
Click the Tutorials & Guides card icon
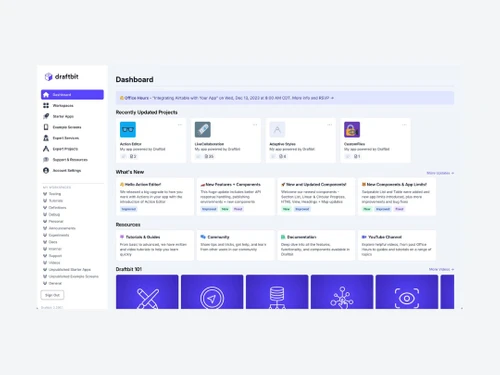coord(122,237)
